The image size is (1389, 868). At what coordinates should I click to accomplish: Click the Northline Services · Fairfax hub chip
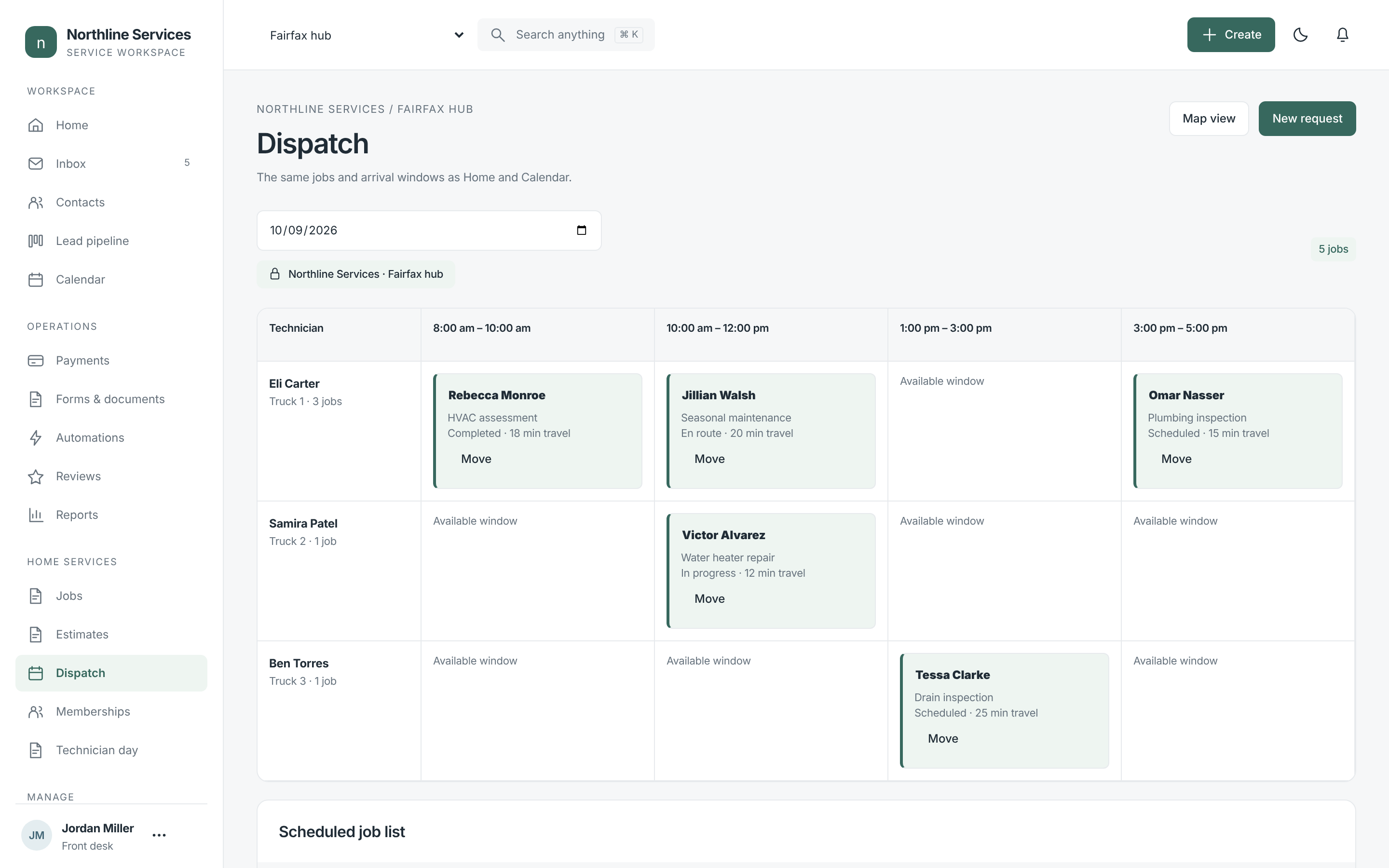(356, 274)
